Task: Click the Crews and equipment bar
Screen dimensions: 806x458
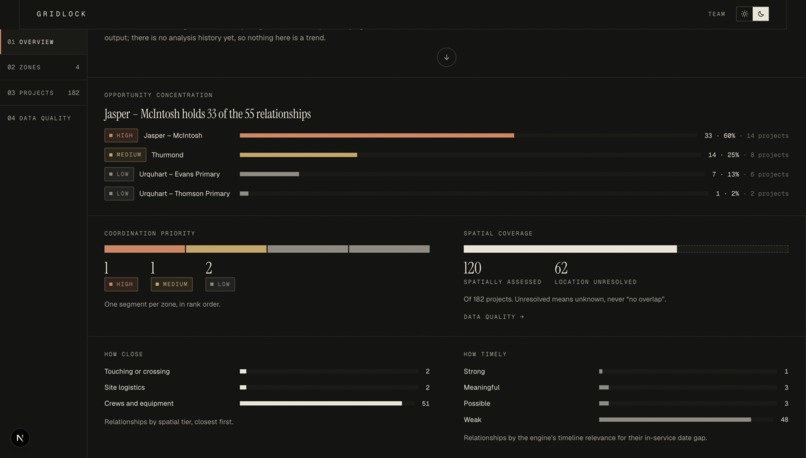Action: point(321,404)
